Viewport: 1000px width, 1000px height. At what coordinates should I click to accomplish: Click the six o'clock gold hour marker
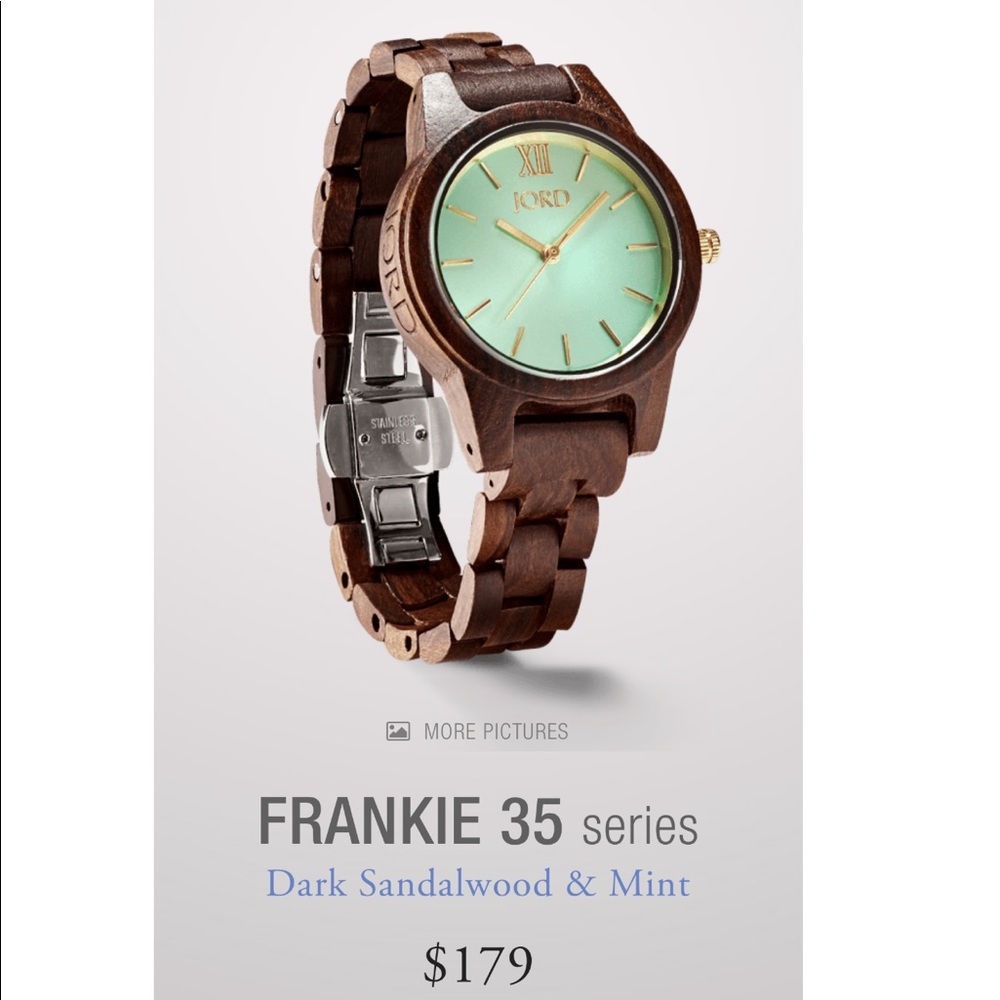[566, 348]
